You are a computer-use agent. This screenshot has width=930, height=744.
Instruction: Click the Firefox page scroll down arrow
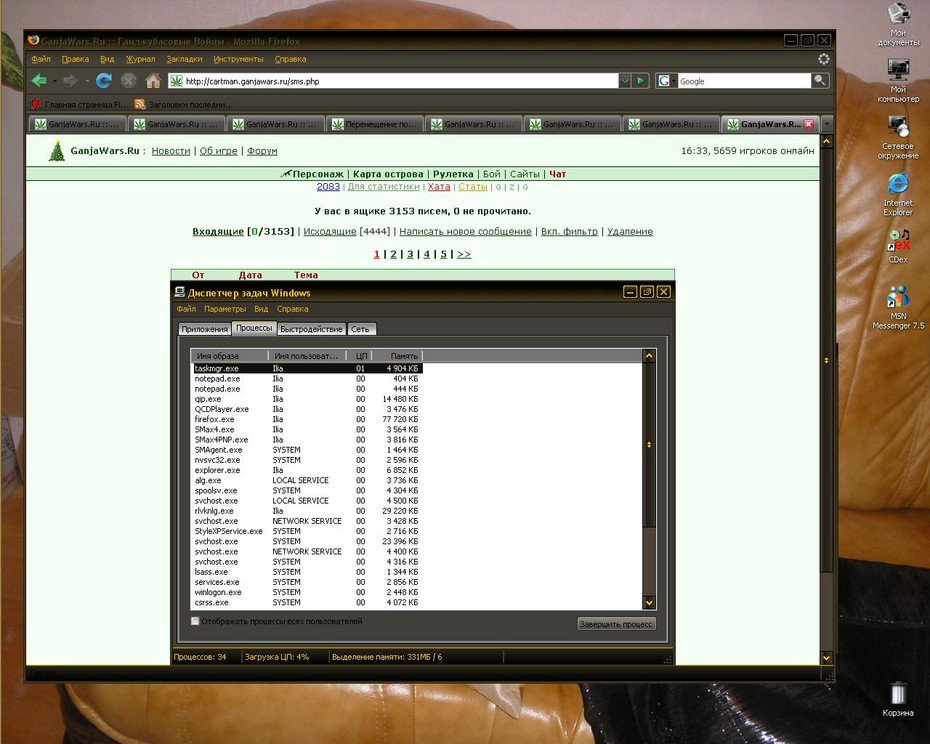click(826, 657)
